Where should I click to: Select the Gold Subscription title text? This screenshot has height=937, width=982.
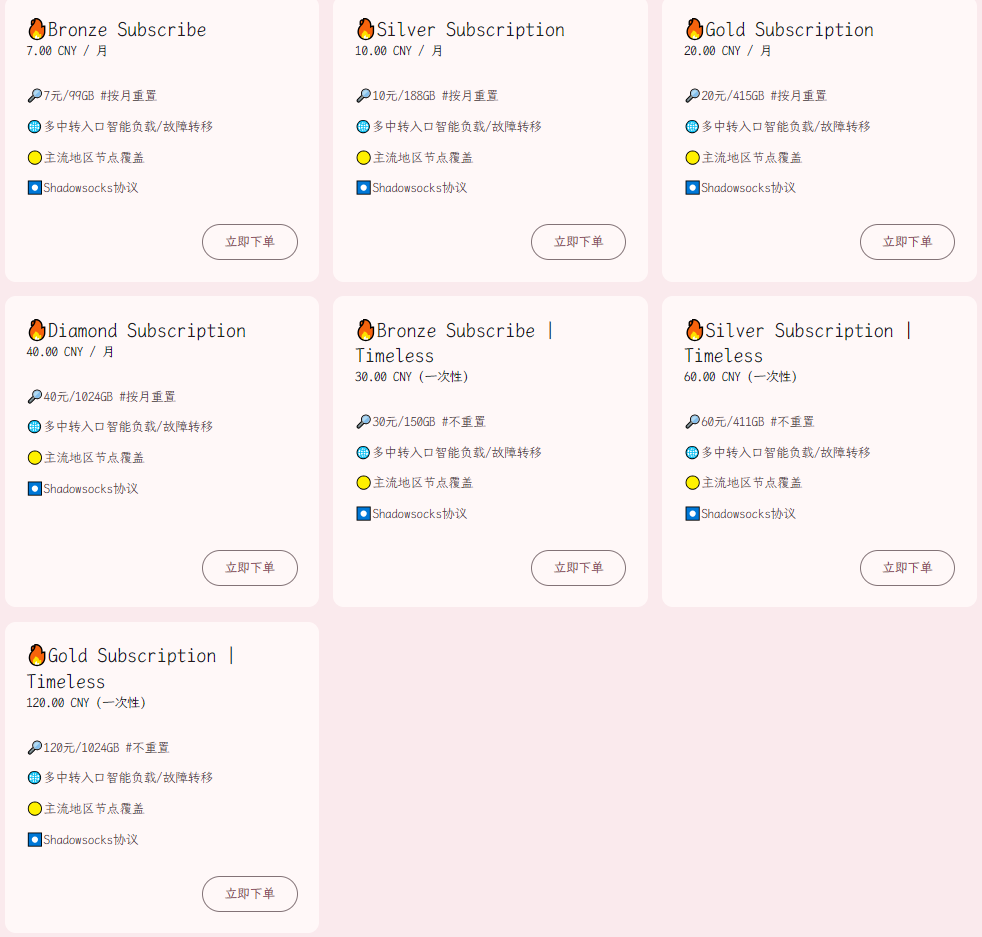coord(789,29)
